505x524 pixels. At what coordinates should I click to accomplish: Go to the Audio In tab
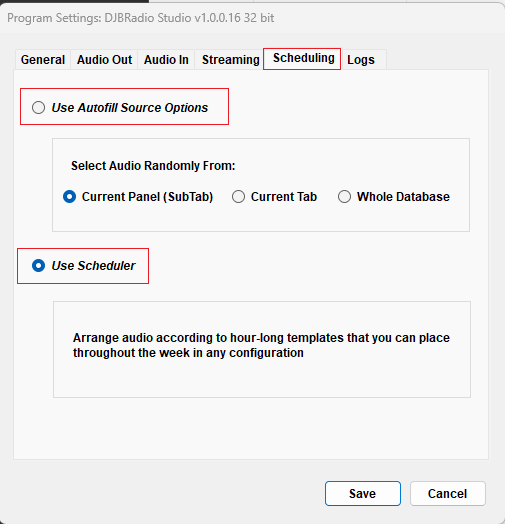[166, 60]
